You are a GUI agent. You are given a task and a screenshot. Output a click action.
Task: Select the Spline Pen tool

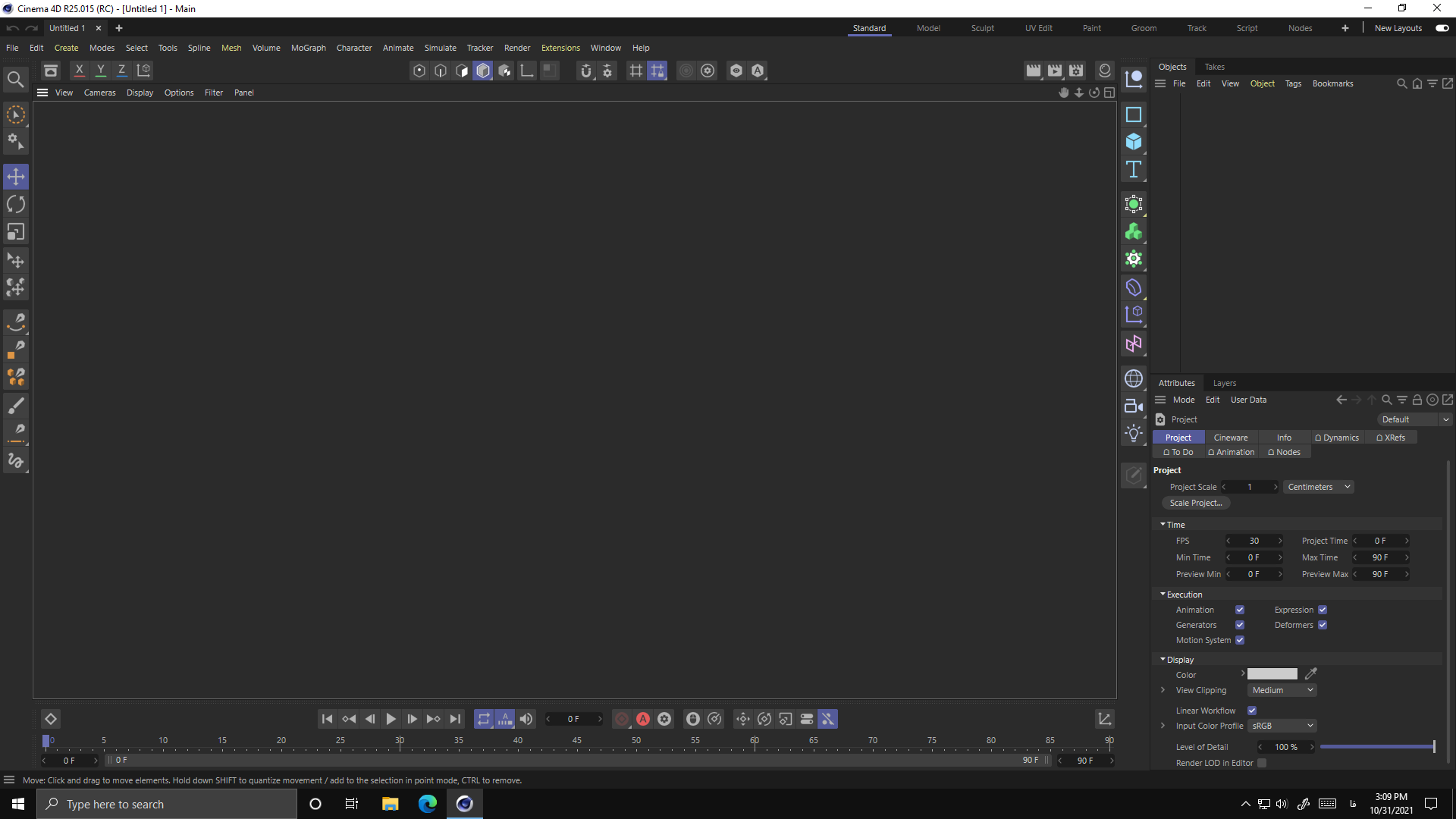pos(15,431)
